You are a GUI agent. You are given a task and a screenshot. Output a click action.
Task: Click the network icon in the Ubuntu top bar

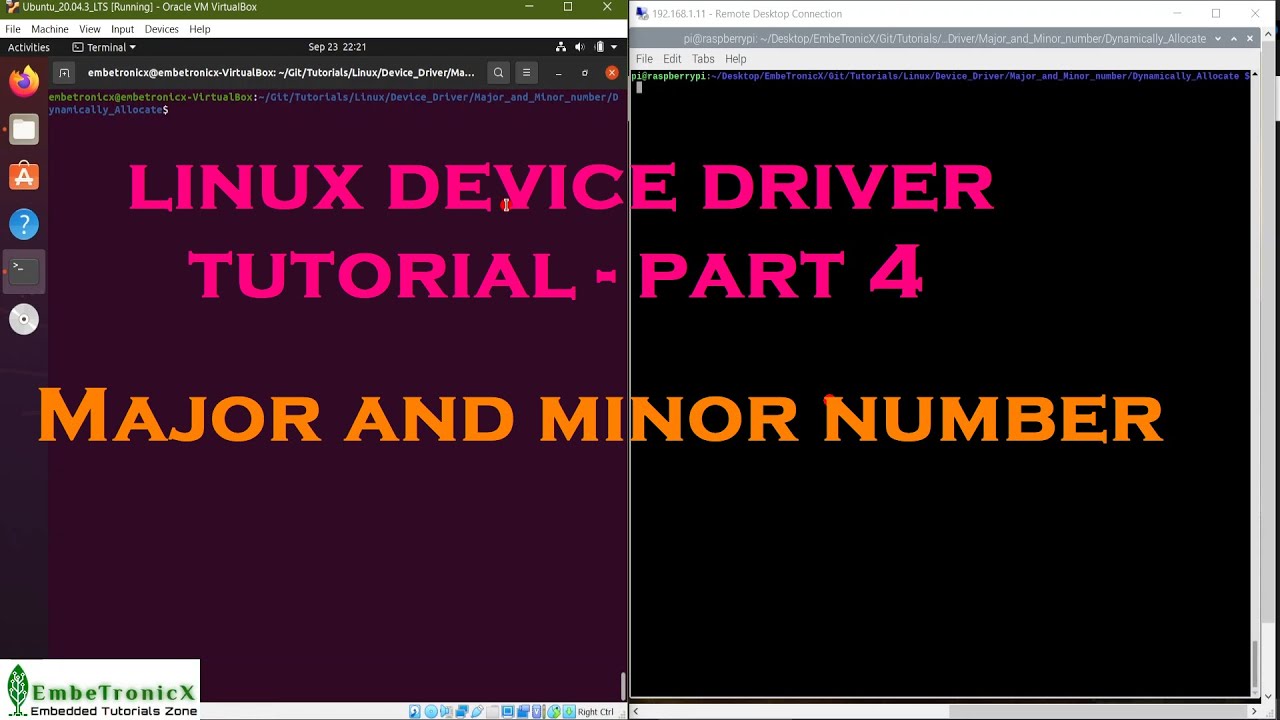pyautogui.click(x=561, y=46)
